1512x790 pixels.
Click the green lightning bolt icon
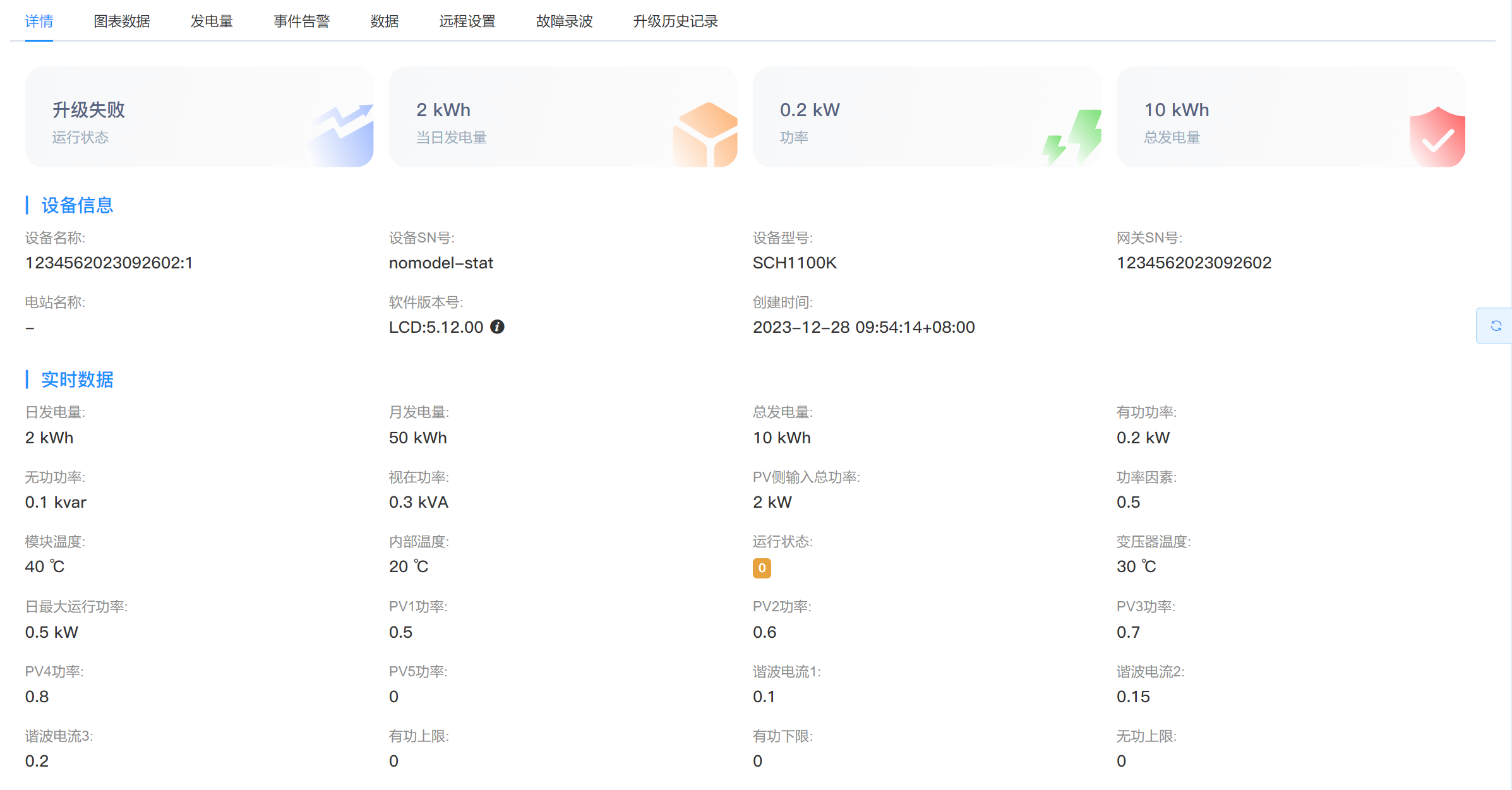coord(1072,136)
